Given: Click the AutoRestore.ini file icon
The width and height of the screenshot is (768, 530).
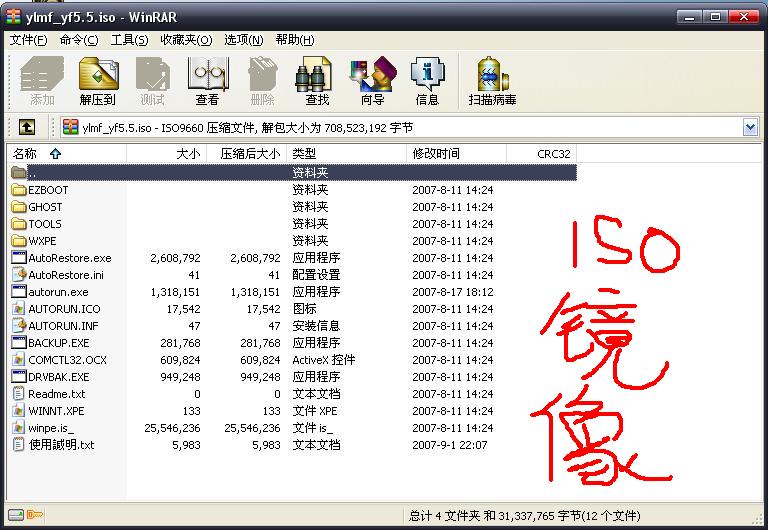Looking at the screenshot, I should tap(19, 275).
